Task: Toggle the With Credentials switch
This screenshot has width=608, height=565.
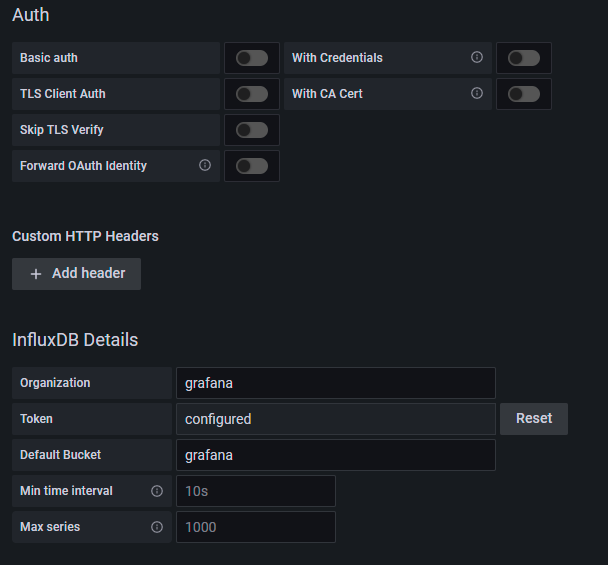Action: pos(524,58)
